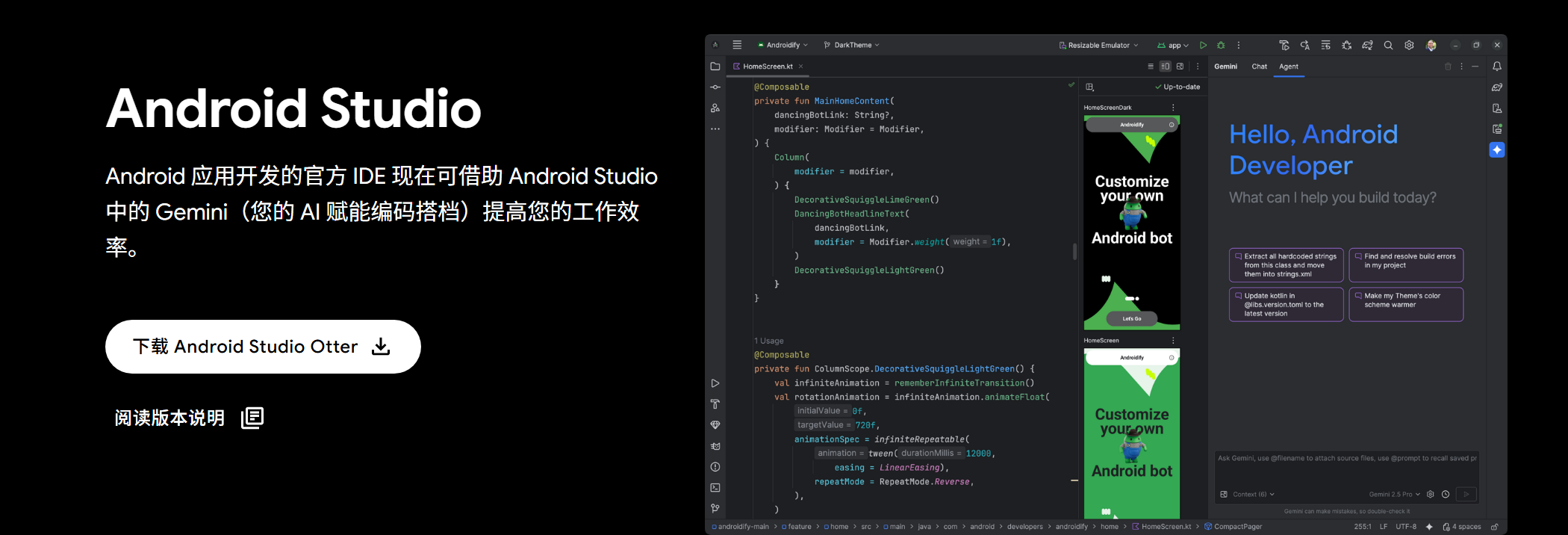The height and width of the screenshot is (535, 1568).
Task: Open more run actions kebab menu in toolbar
Action: coord(1238,45)
